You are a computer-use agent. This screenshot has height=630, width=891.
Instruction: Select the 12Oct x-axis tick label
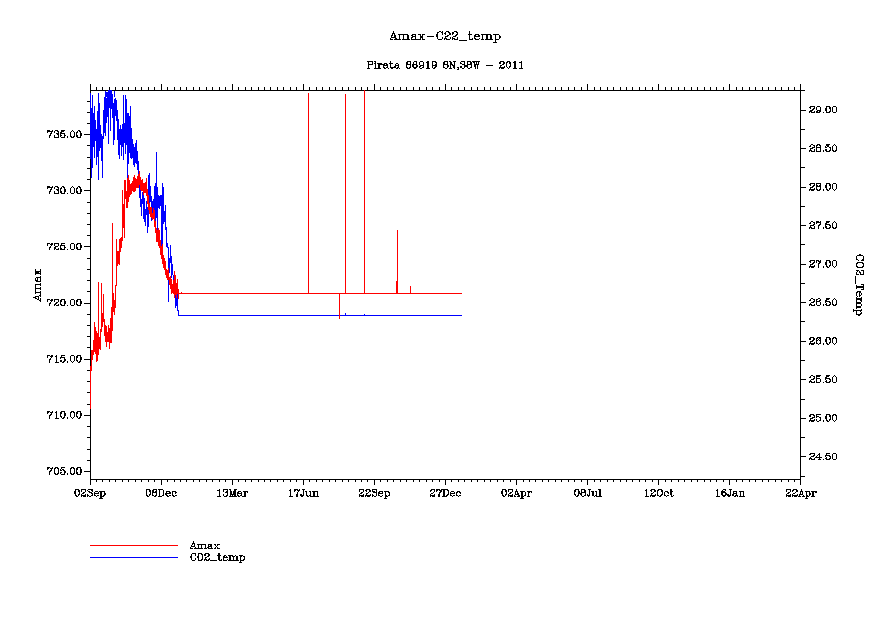(x=658, y=492)
